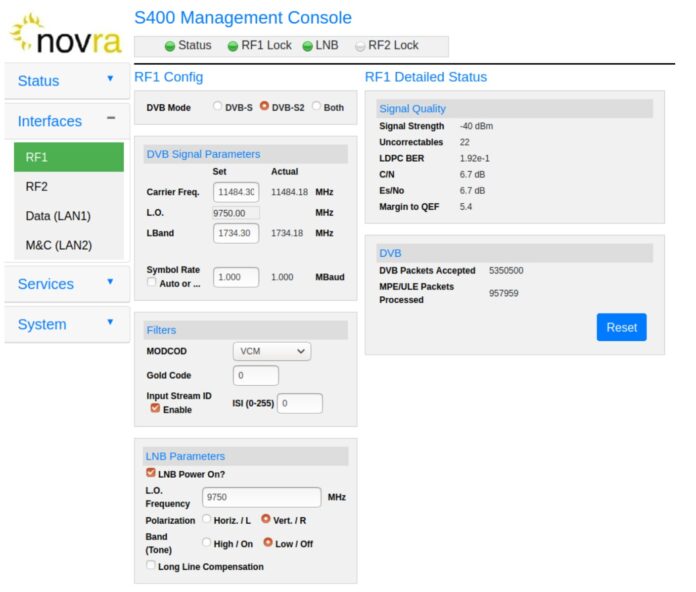
Task: Toggle the Input Stream ID Enable checkbox
Action: tap(154, 409)
